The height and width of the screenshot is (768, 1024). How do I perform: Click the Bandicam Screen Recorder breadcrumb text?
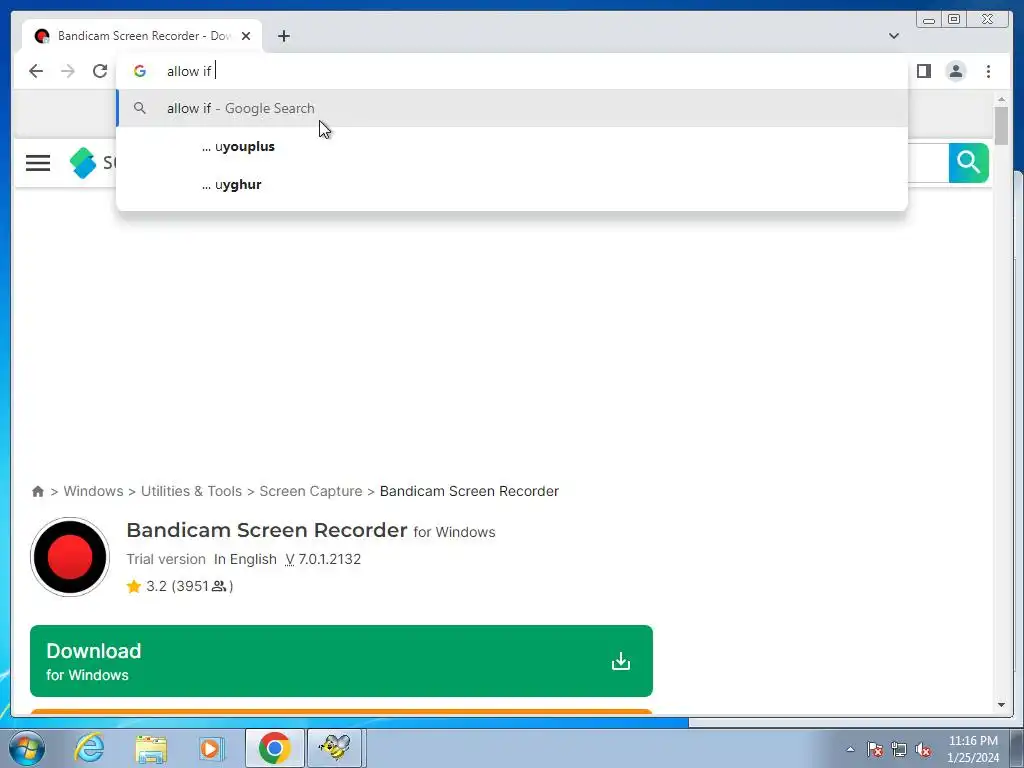pos(469,491)
